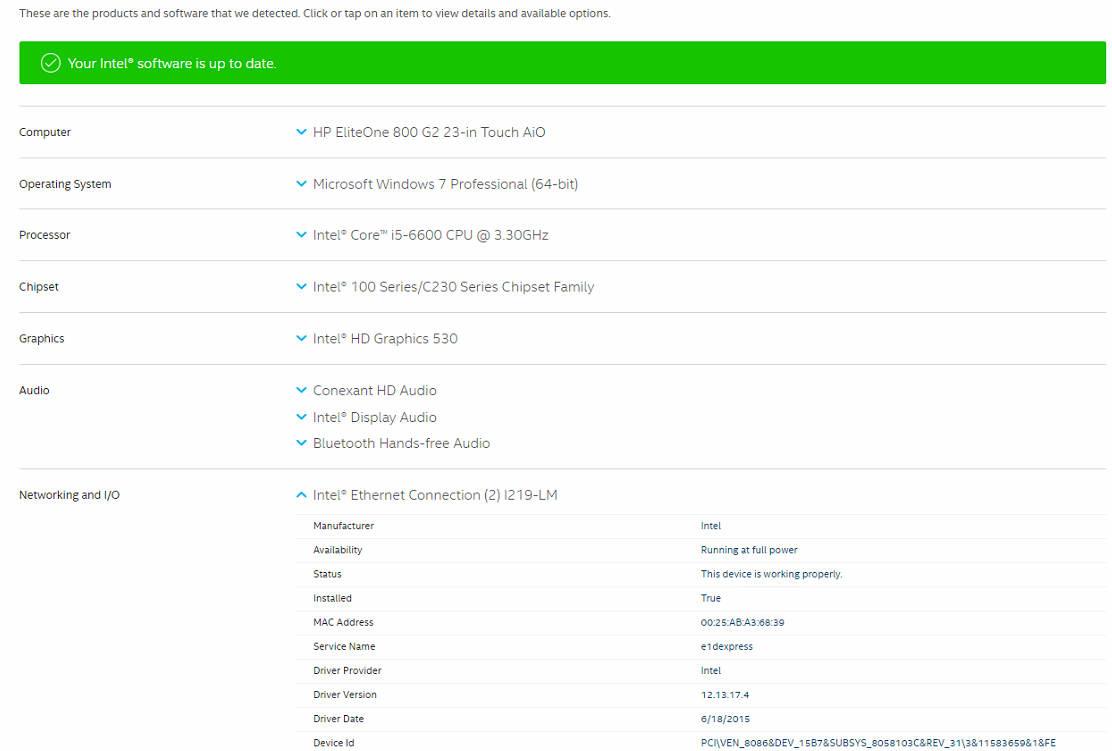Click the Driver Date row label

coord(338,719)
